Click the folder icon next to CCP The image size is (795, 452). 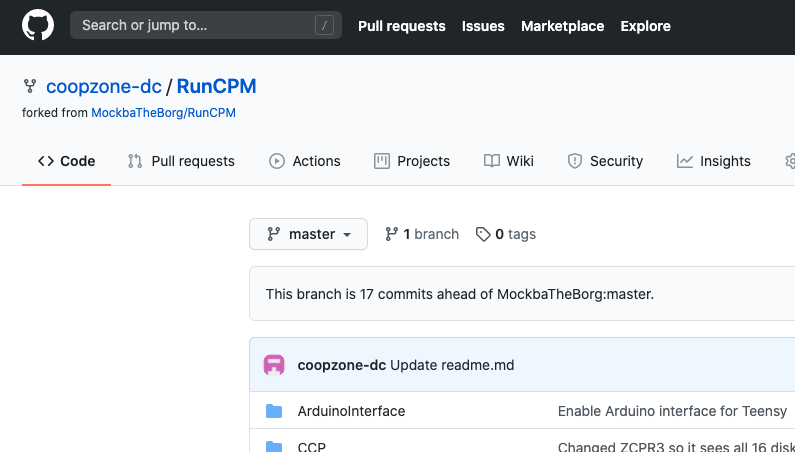tap(274, 446)
